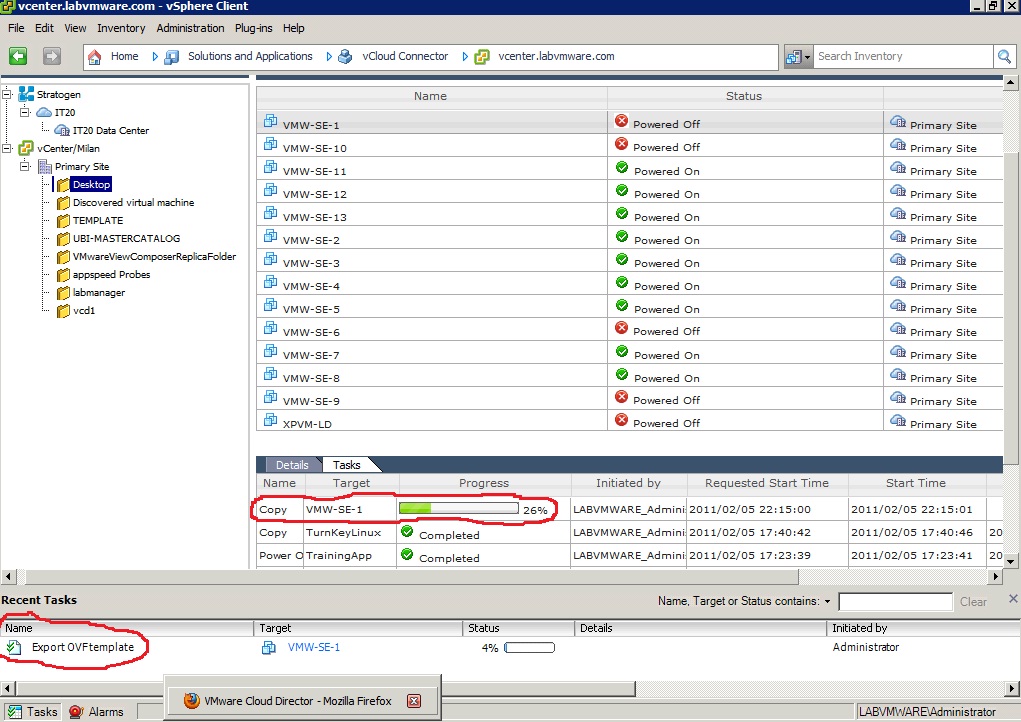Collapse the Primary Site tree node
Image resolution: width=1021 pixels, height=722 pixels.
pos(25,166)
